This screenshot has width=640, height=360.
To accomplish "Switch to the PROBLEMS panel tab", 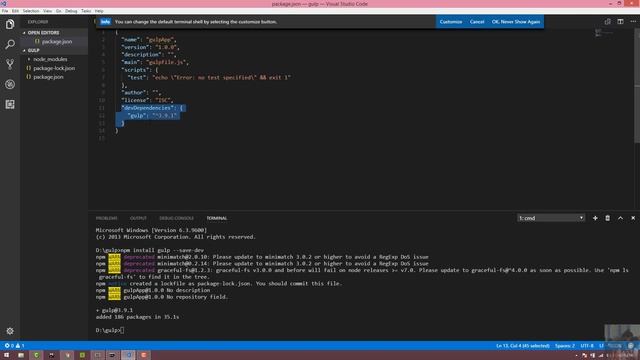I will (107, 218).
